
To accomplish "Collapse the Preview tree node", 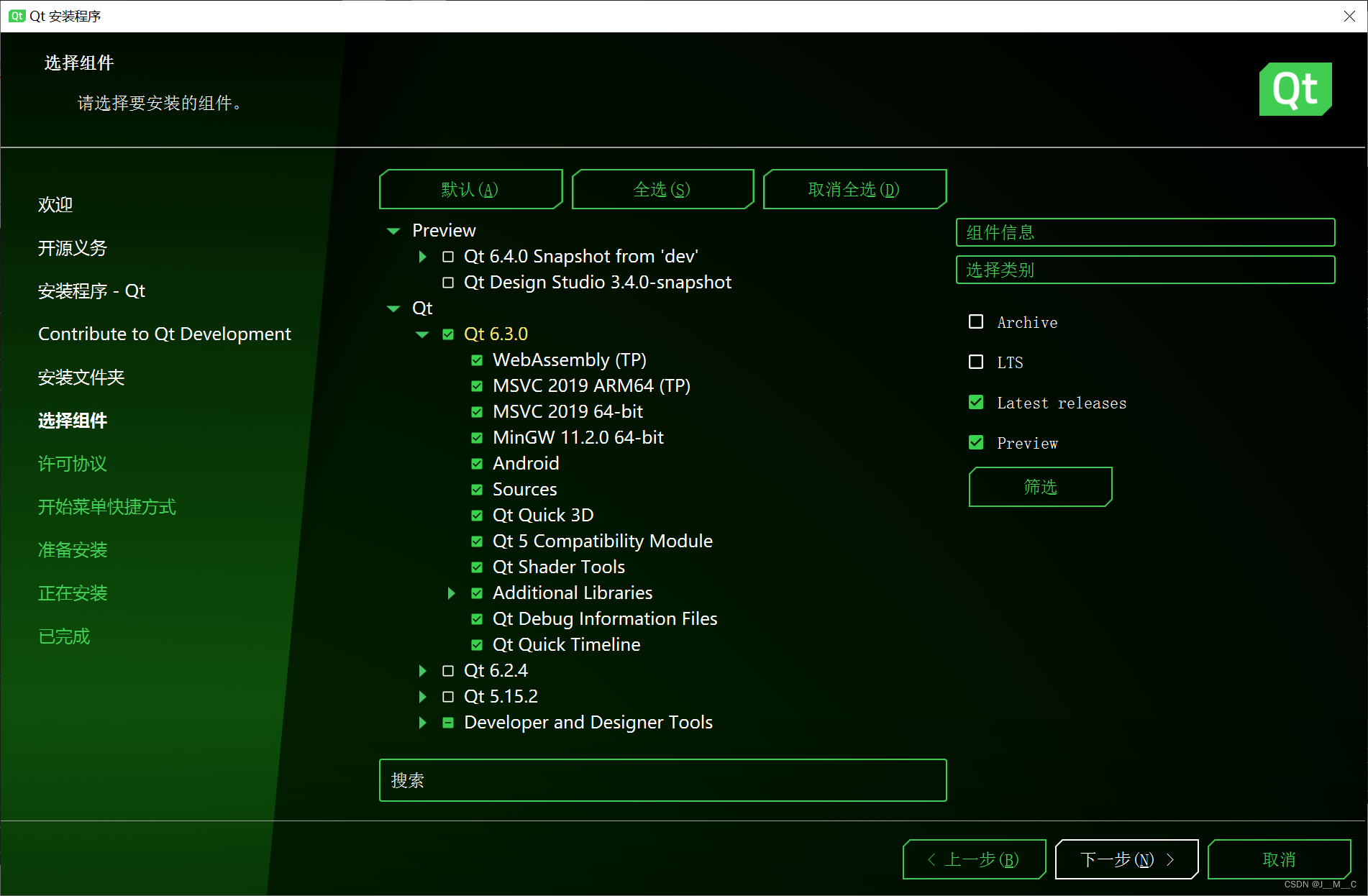I will (393, 231).
